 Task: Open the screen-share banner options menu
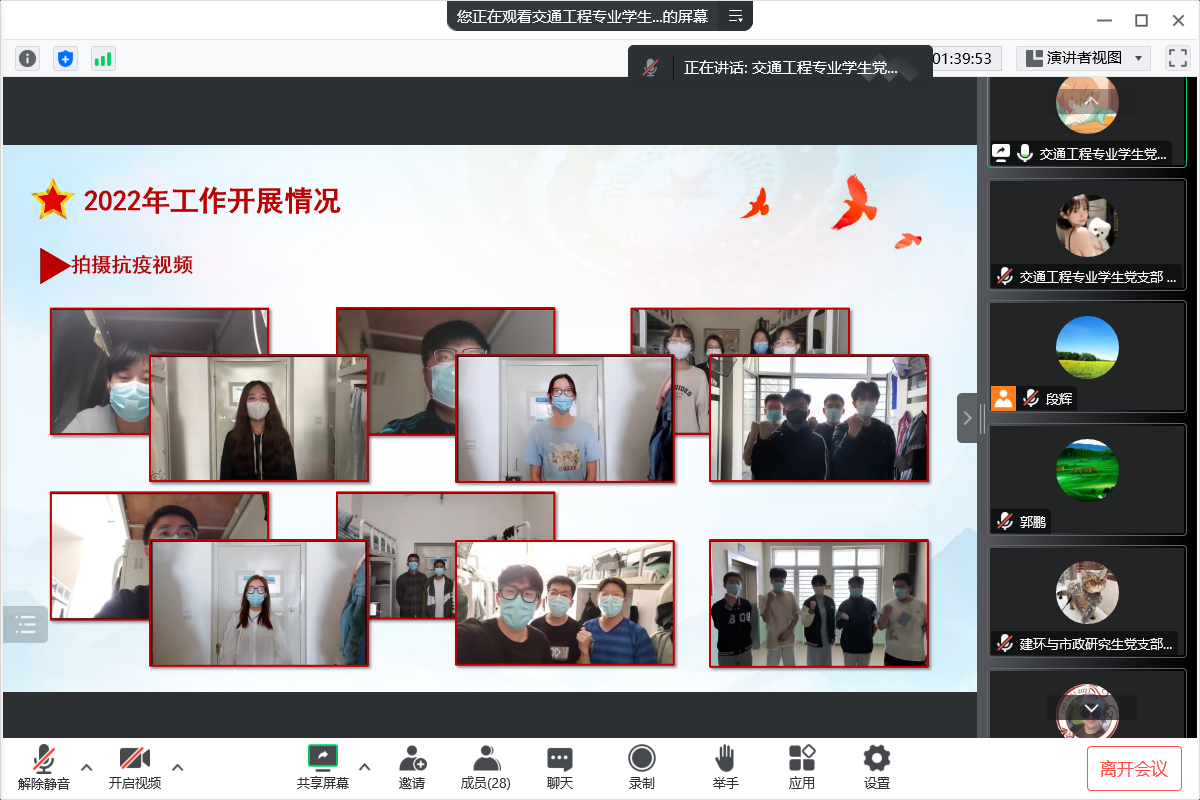click(x=736, y=16)
